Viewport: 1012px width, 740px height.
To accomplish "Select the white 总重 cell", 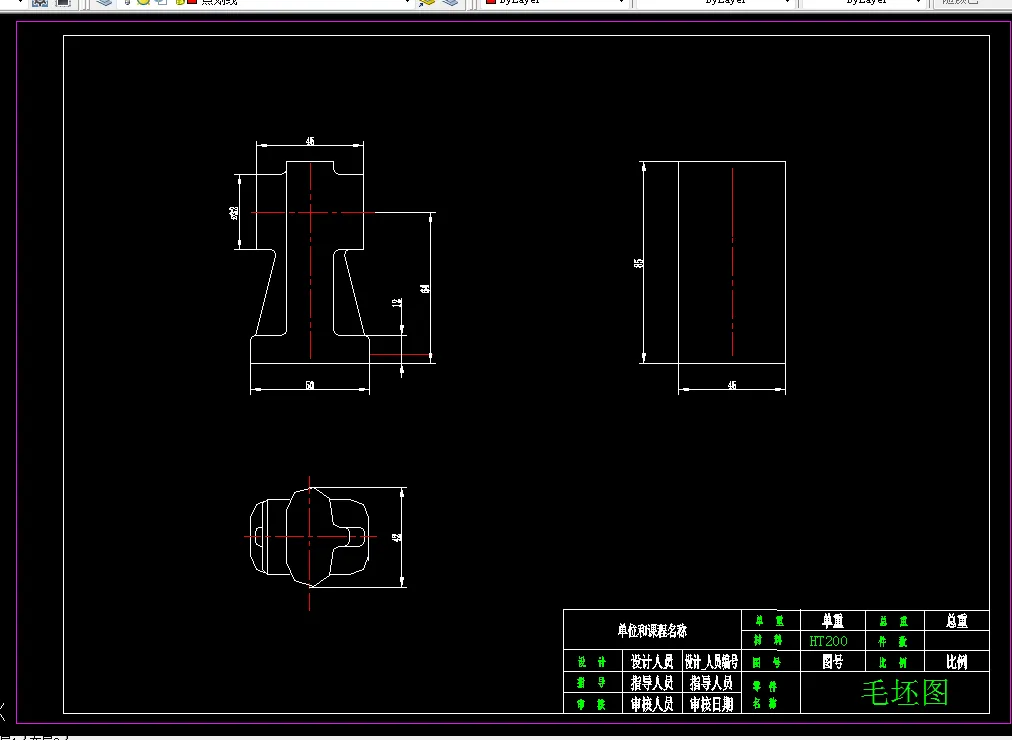I will [956, 621].
